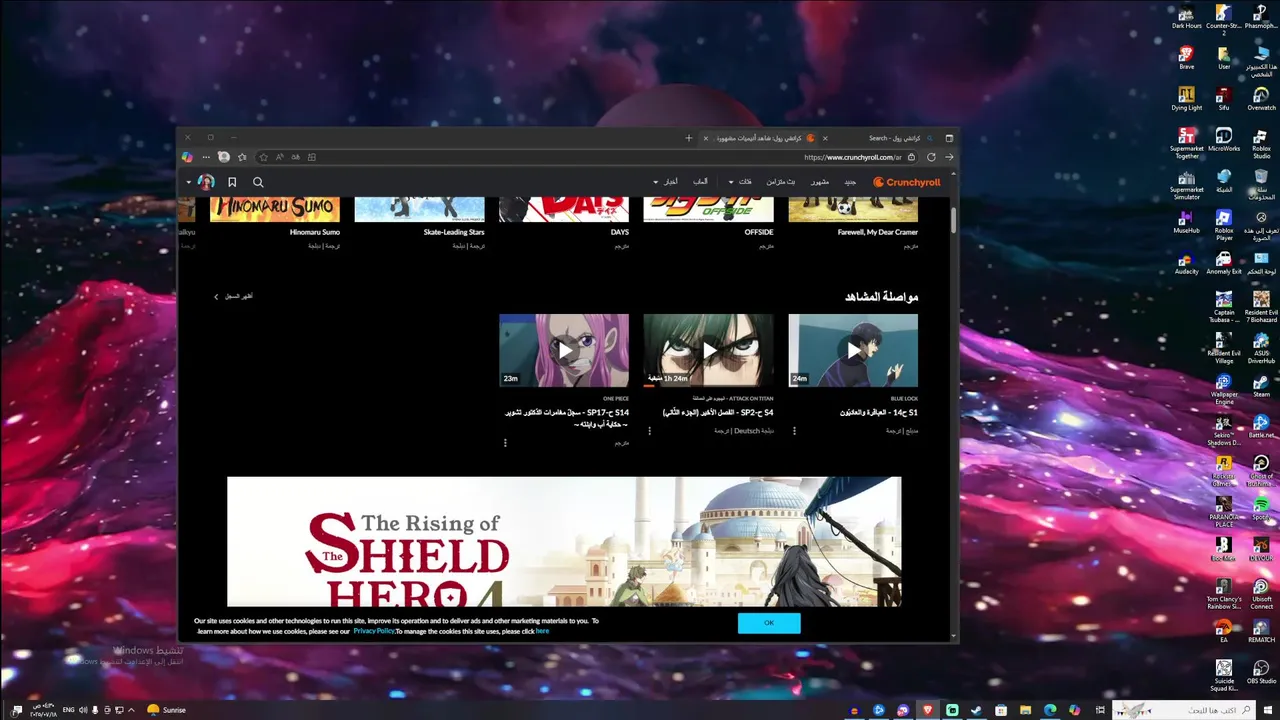
Task: Open the browser Copilot icon
Action: pyautogui.click(x=187, y=157)
